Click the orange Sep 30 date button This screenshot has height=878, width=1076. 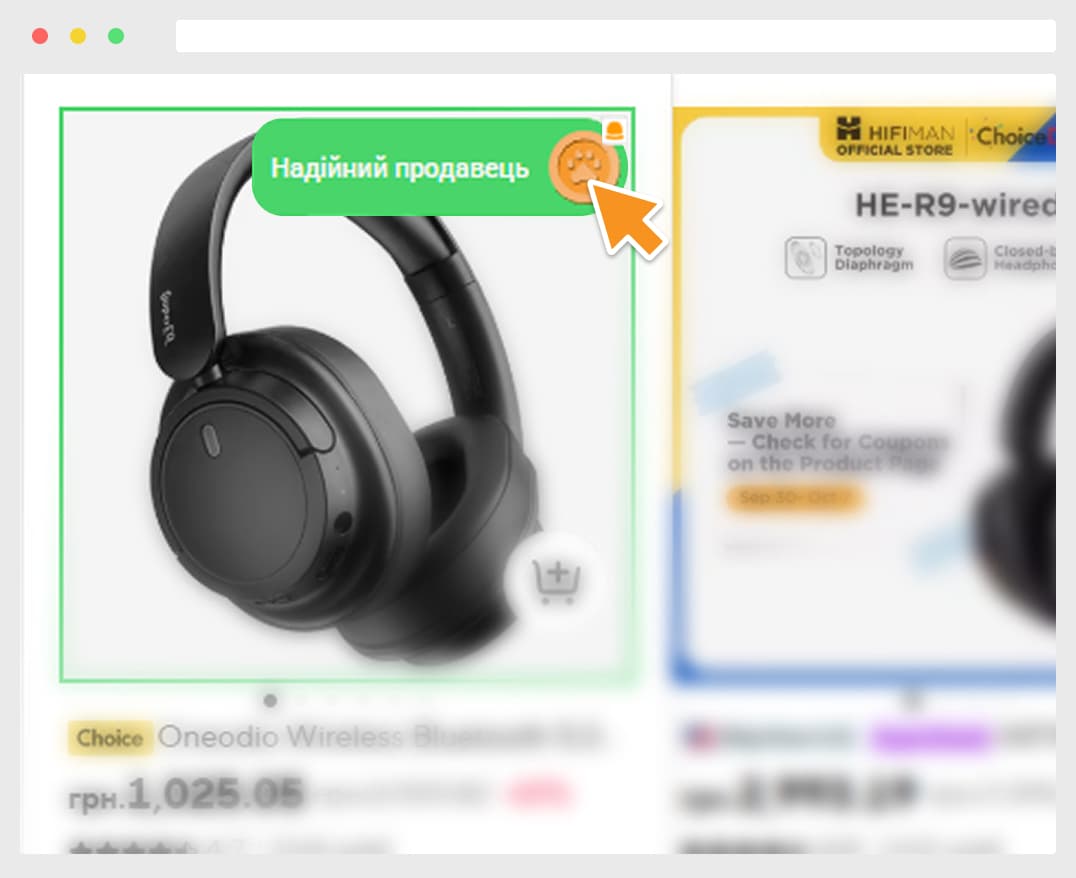(795, 497)
